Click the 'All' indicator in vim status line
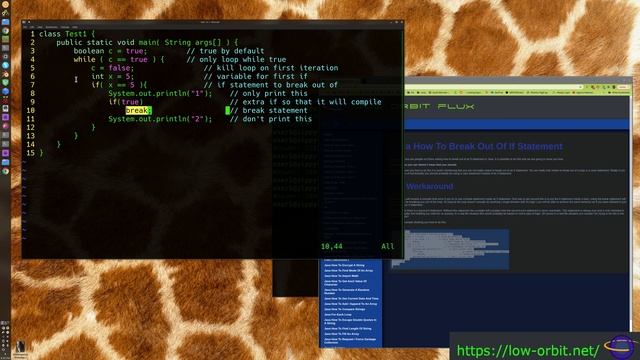This screenshot has width=640, height=360. pos(388,246)
